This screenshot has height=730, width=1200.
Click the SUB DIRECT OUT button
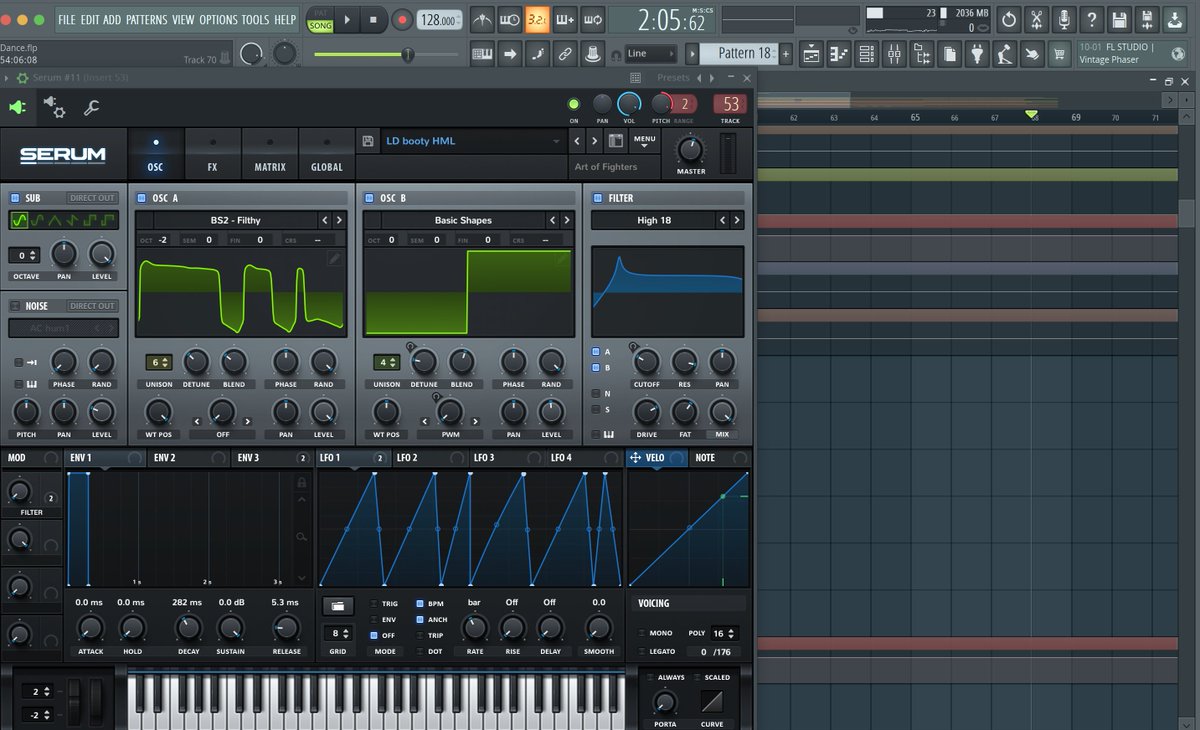pos(92,198)
